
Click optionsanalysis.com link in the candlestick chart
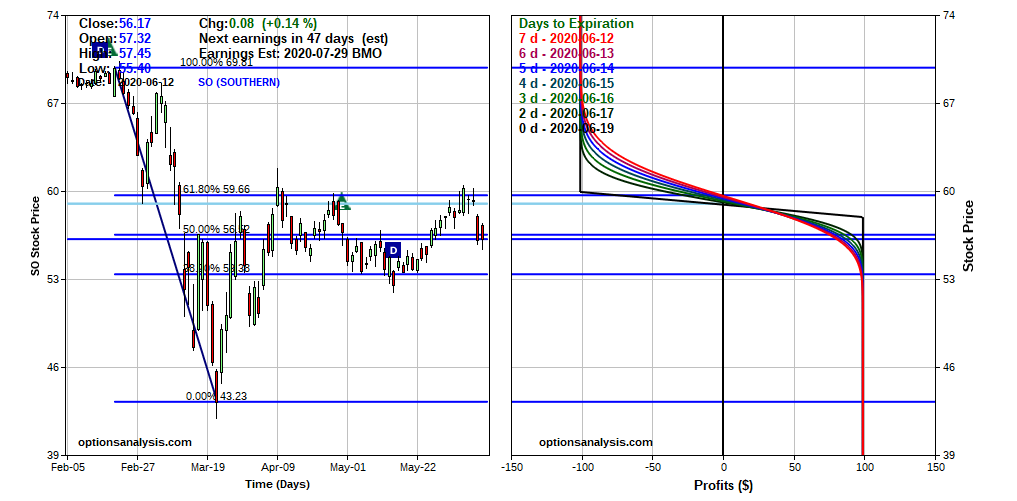coord(135,443)
